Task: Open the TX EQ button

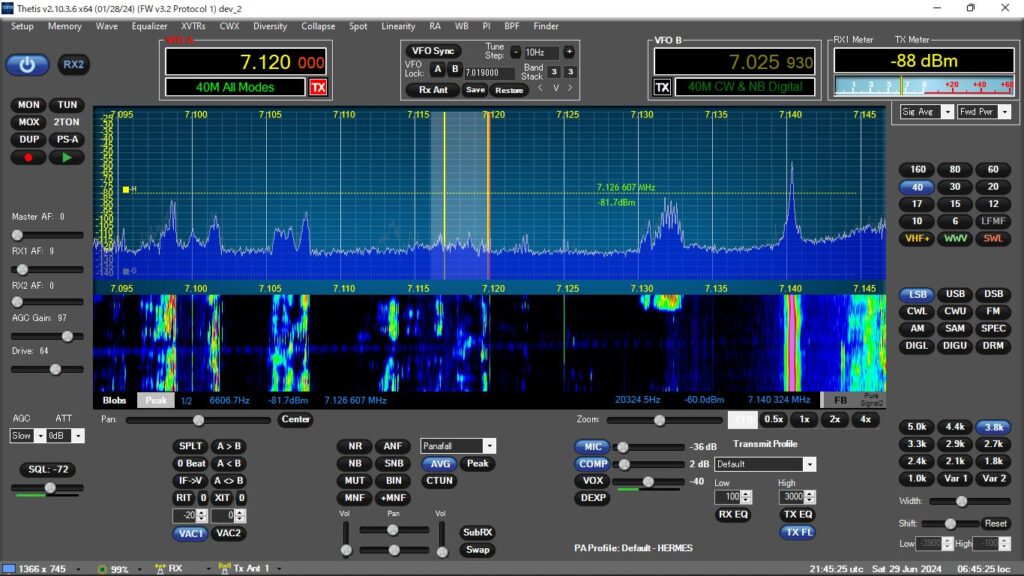Action: [797, 515]
